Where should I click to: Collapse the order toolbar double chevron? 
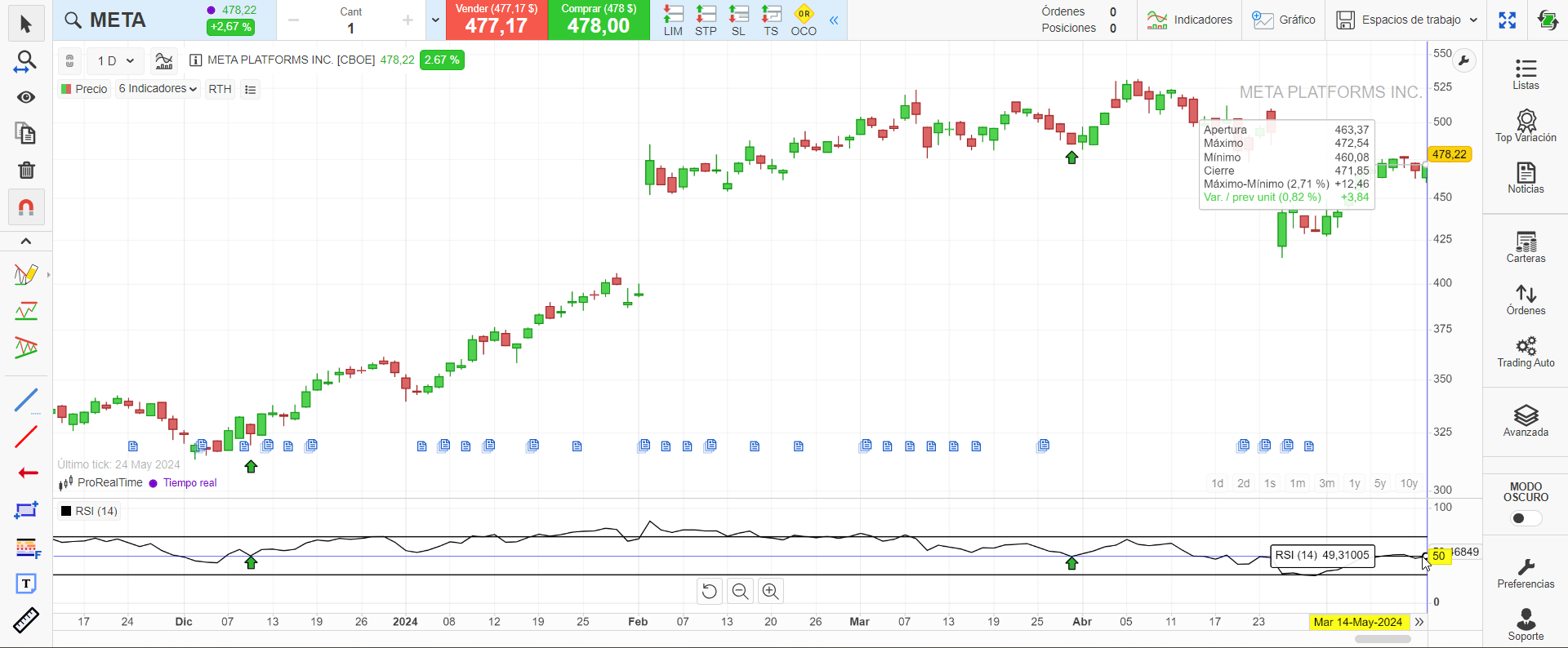click(x=834, y=20)
